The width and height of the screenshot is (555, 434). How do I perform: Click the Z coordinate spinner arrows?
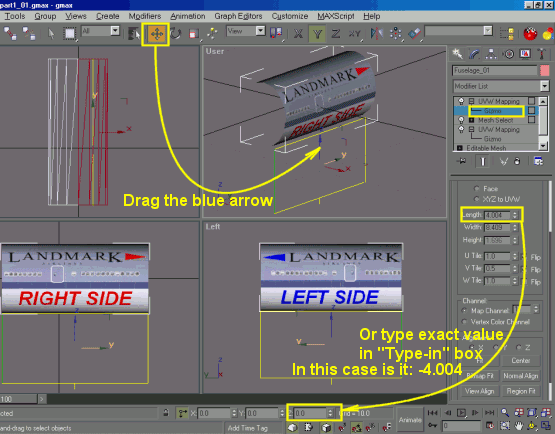click(x=330, y=413)
